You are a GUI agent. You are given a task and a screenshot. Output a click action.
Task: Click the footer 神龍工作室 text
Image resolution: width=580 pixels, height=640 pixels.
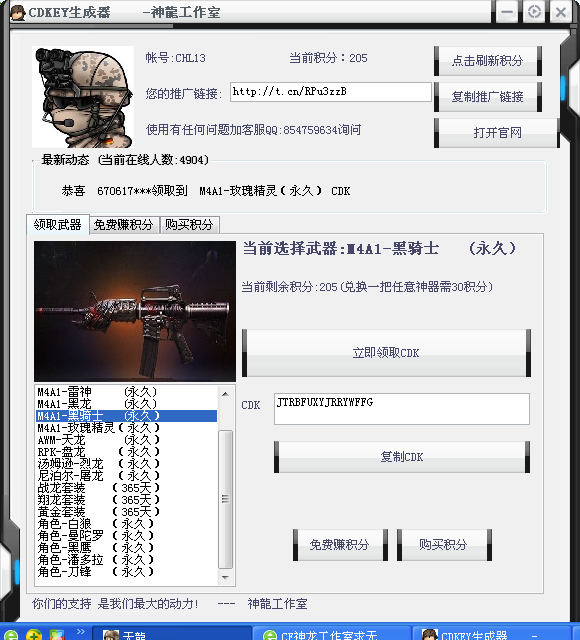278,604
